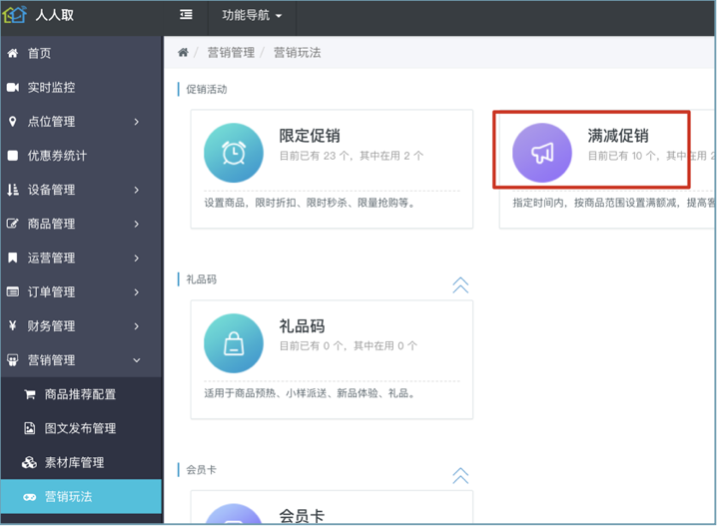Open the 礼品码 card title
722x530 pixels.
click(x=302, y=326)
